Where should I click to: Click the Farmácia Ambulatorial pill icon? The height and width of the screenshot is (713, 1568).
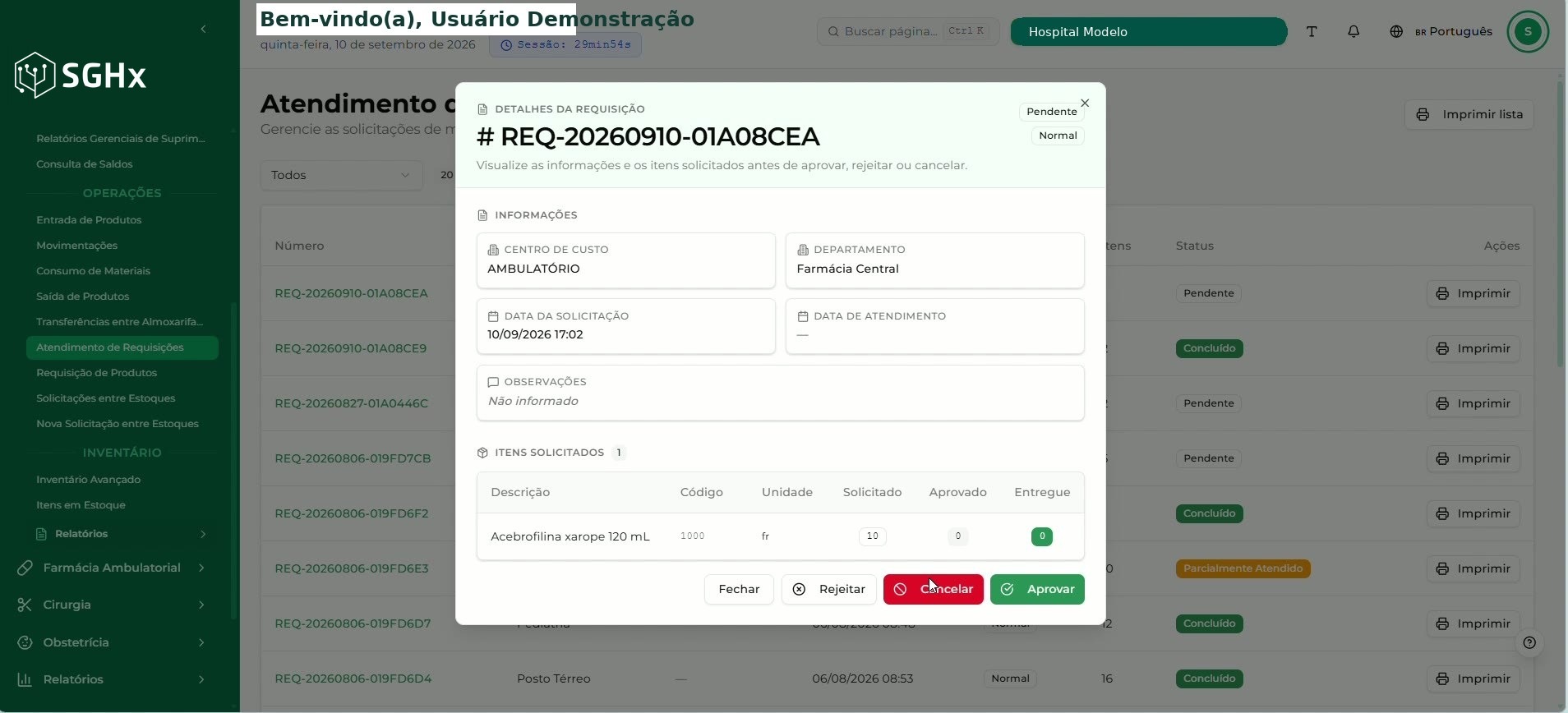(x=25, y=568)
